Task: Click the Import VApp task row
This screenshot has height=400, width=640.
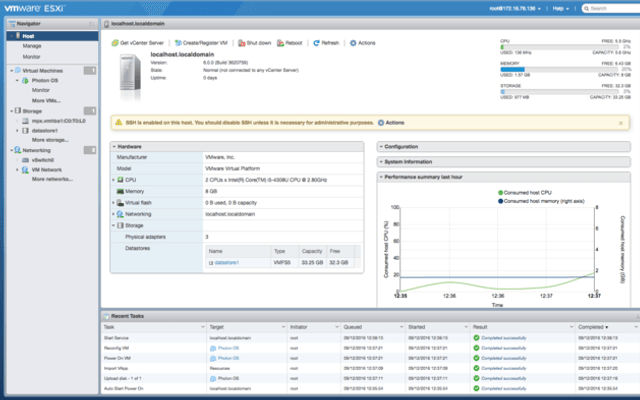Action: click(x=370, y=368)
